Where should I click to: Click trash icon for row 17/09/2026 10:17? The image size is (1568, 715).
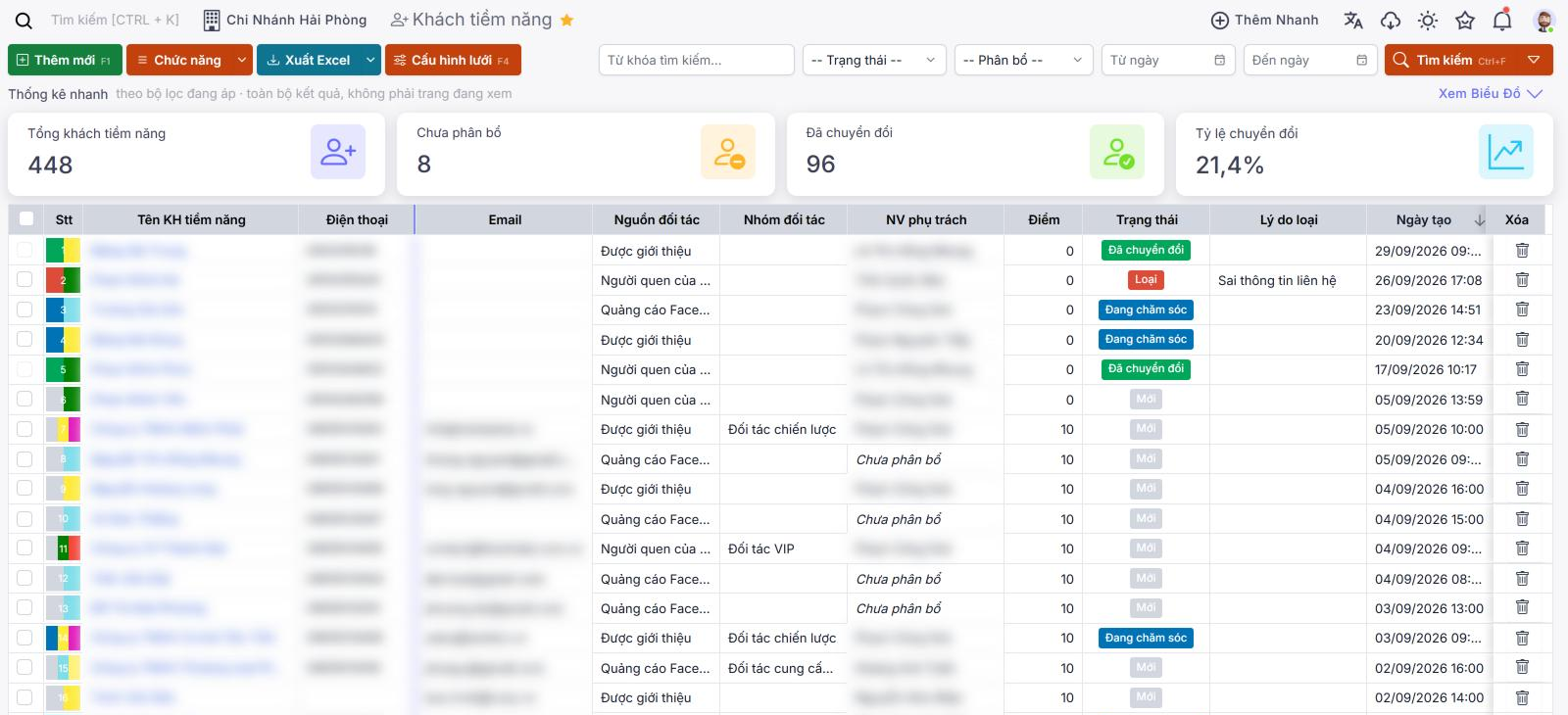(1522, 369)
